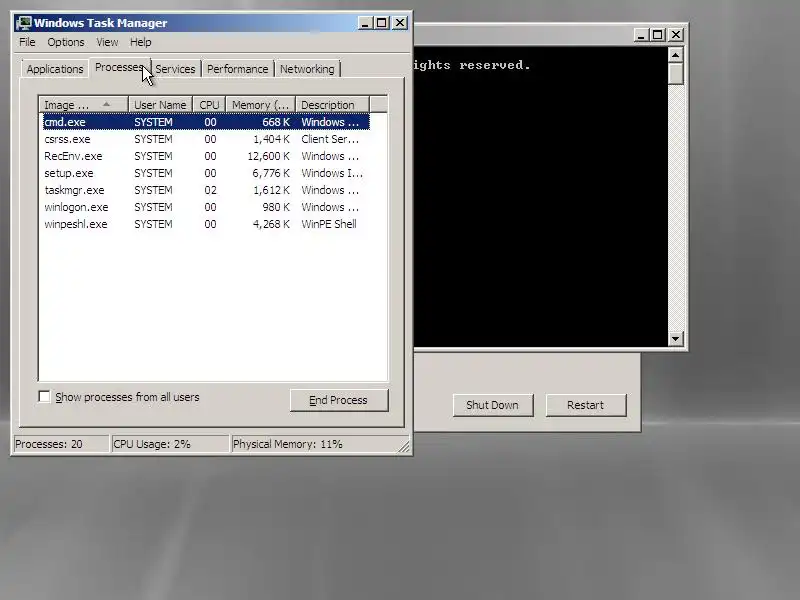Click the 6,776 K memory value
Image resolution: width=800 pixels, height=600 pixels.
[x=271, y=173]
